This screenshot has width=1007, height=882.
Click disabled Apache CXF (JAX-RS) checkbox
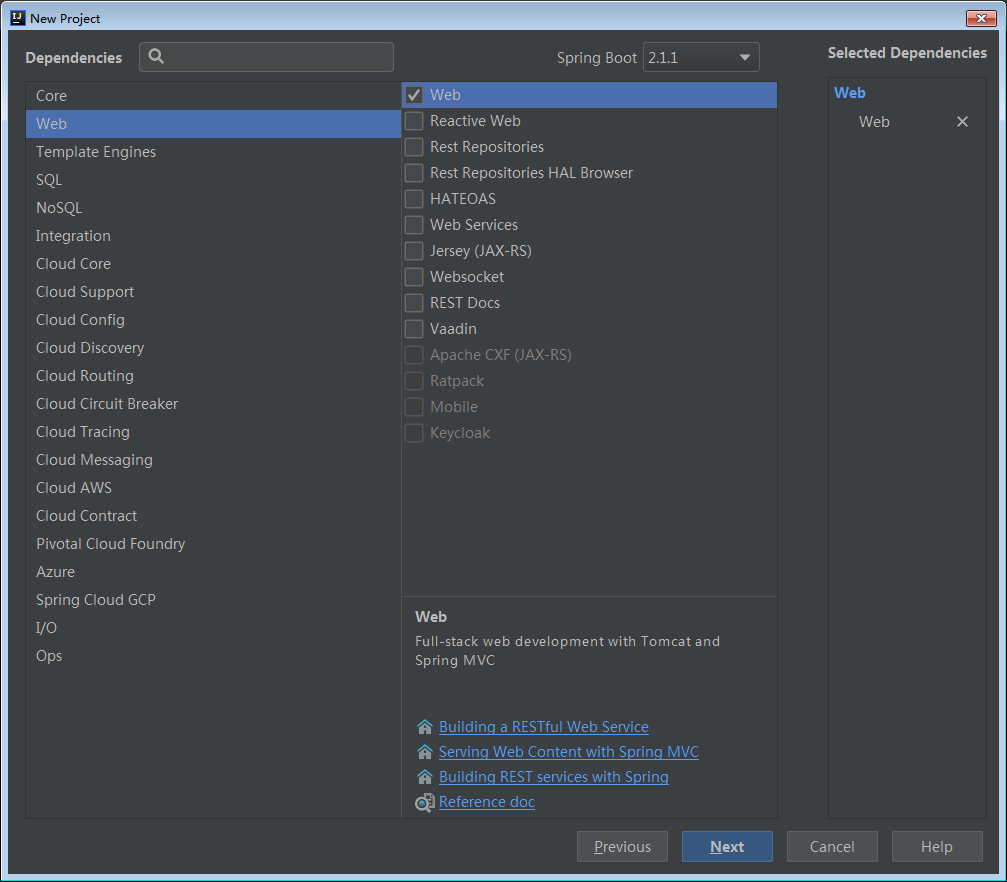[414, 355]
